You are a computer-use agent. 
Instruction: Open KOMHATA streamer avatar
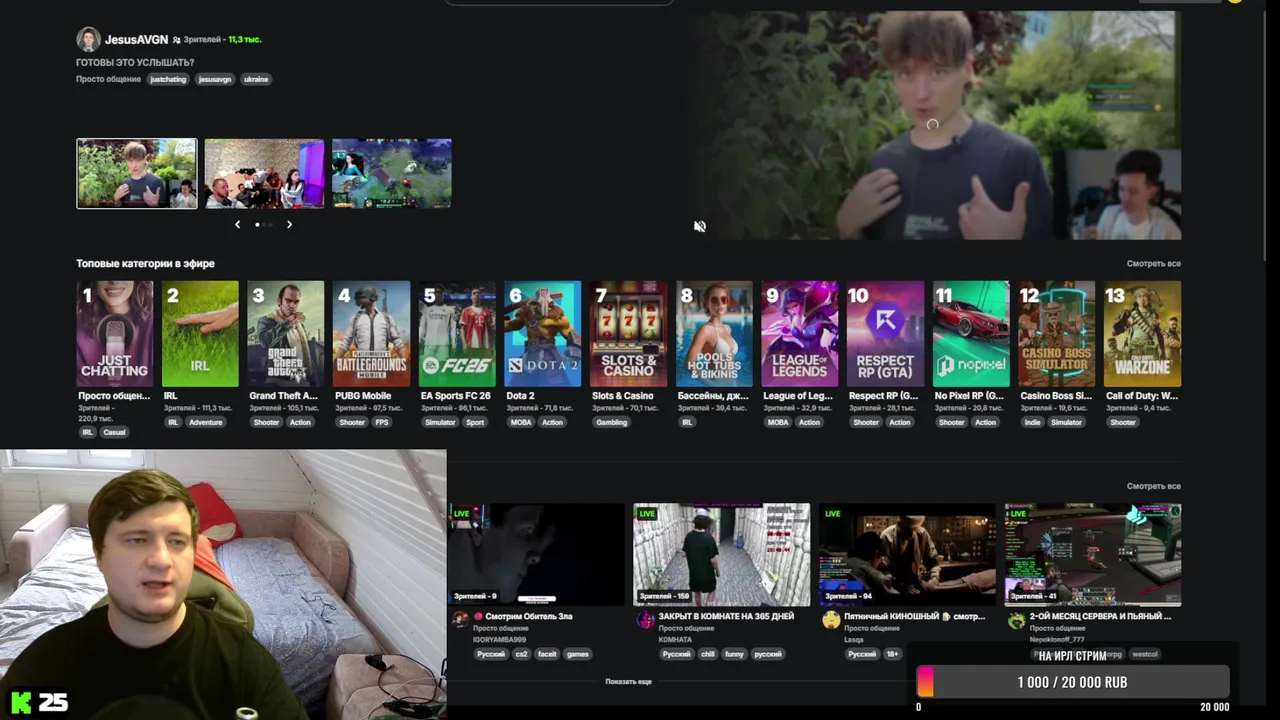(646, 620)
